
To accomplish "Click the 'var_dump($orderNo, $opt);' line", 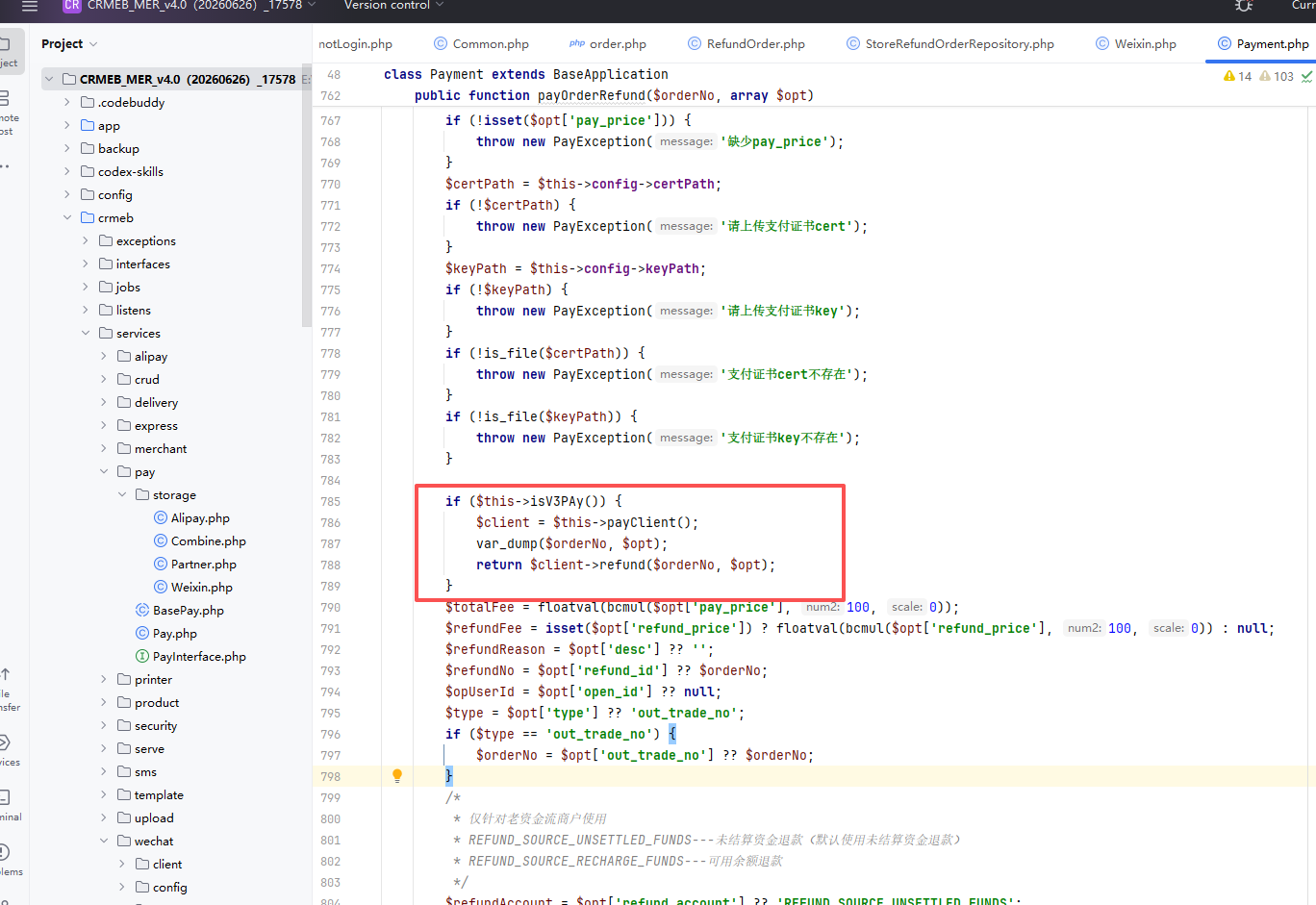I will point(571,543).
